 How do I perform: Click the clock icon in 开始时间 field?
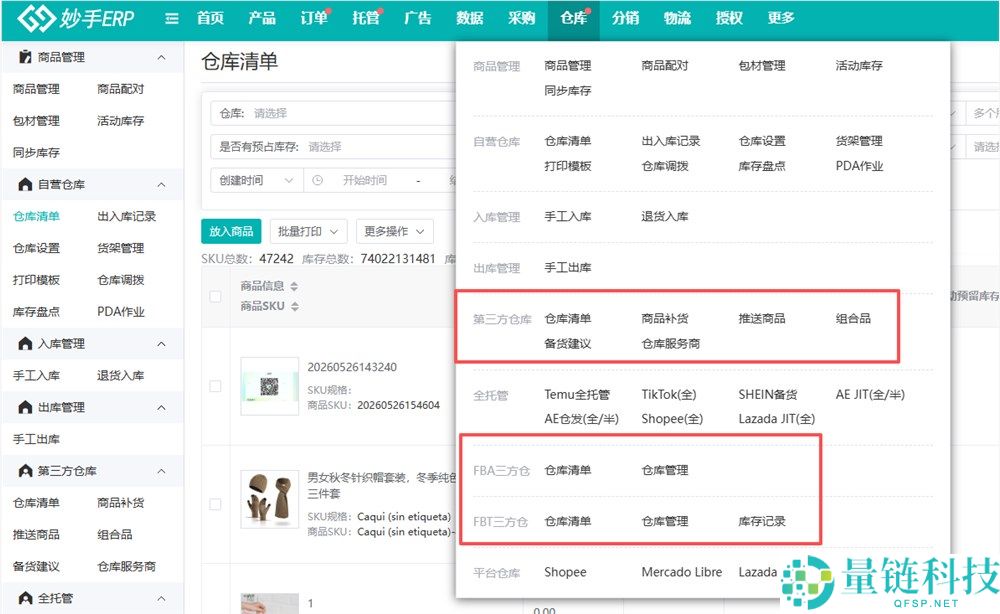pos(318,180)
